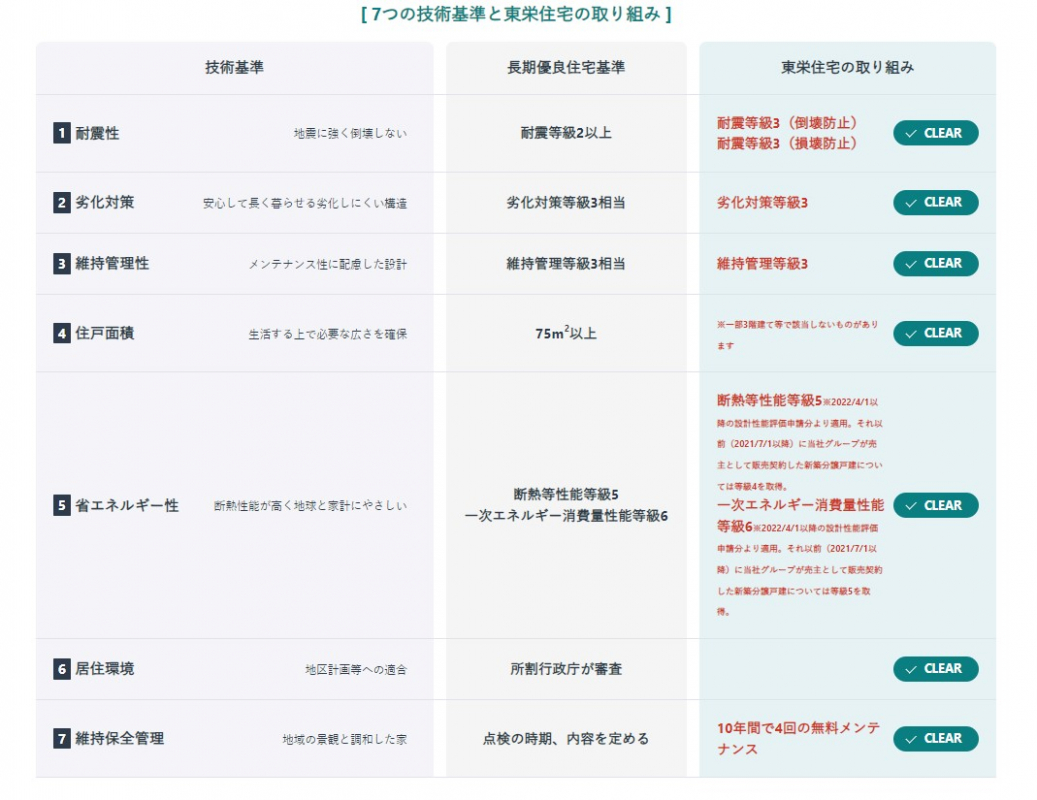The image size is (1037, 800).
Task: Select the number 7 badge beside 維持保全管理
Action: pyautogui.click(x=62, y=739)
